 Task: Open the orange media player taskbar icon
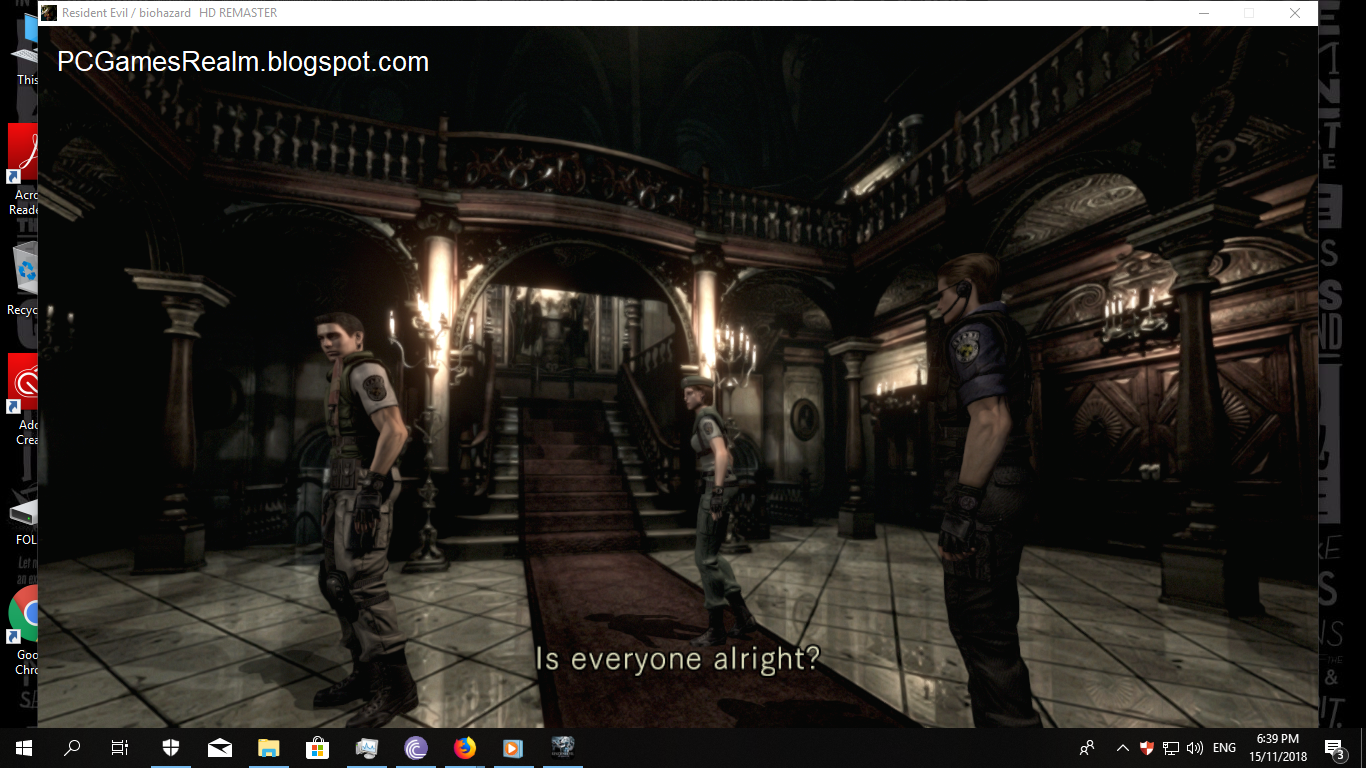pos(513,747)
